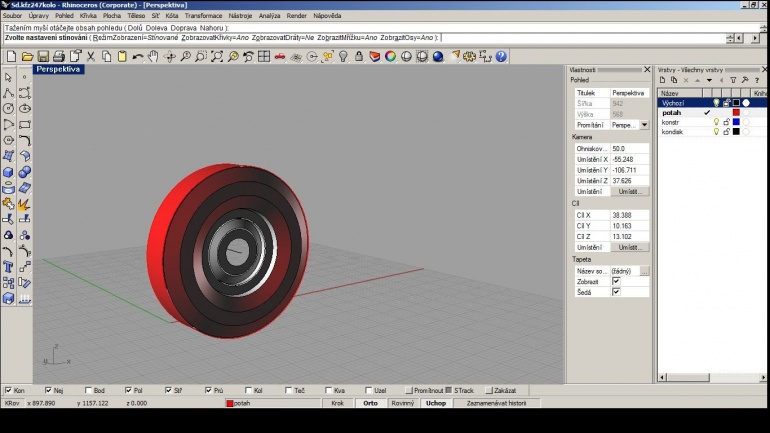The height and width of the screenshot is (433, 770).
Task: Pick the Box solid tool in the left toolbar
Action: click(8, 172)
